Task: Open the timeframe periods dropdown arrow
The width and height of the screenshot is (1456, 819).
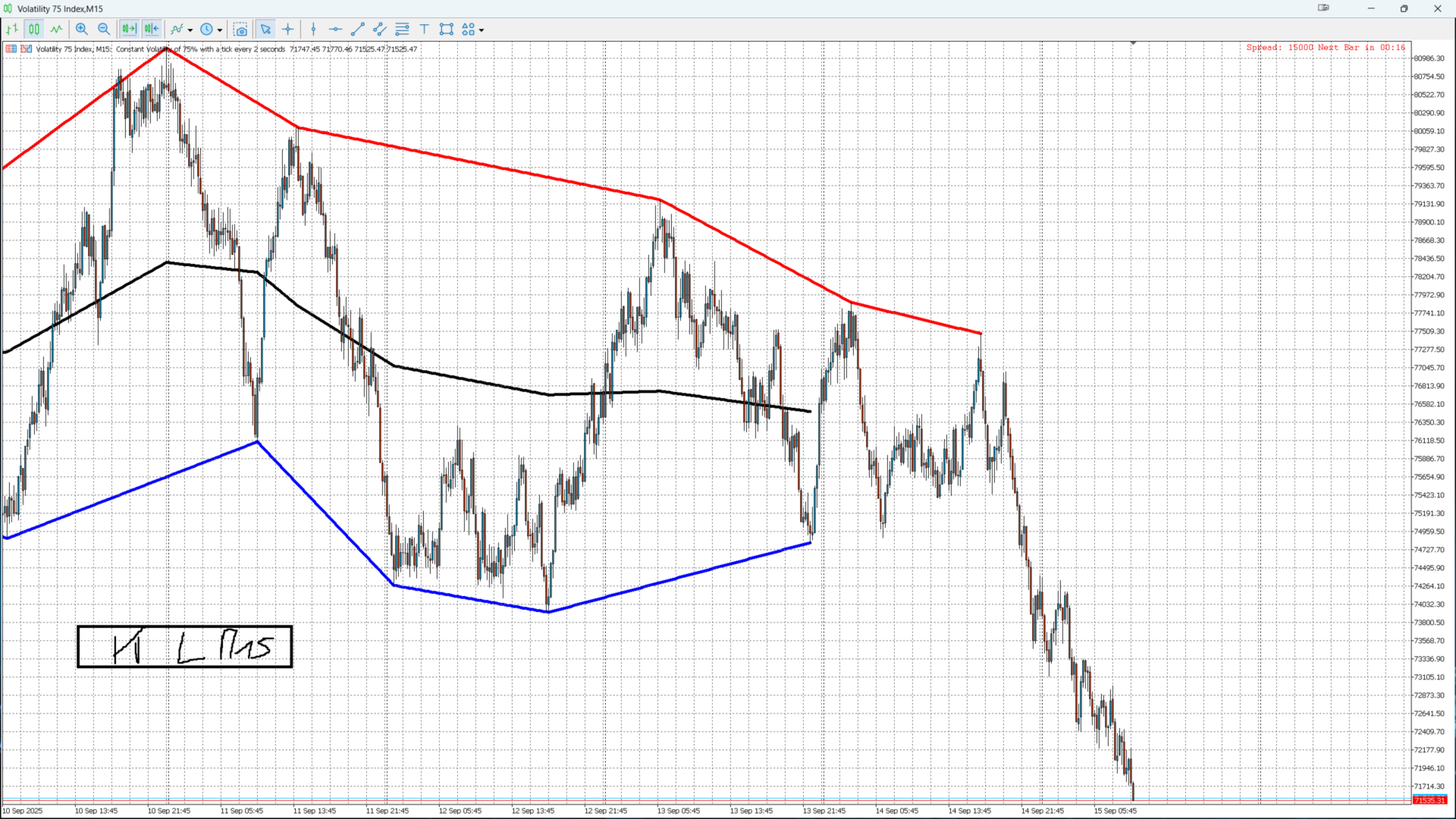Action: [x=220, y=30]
